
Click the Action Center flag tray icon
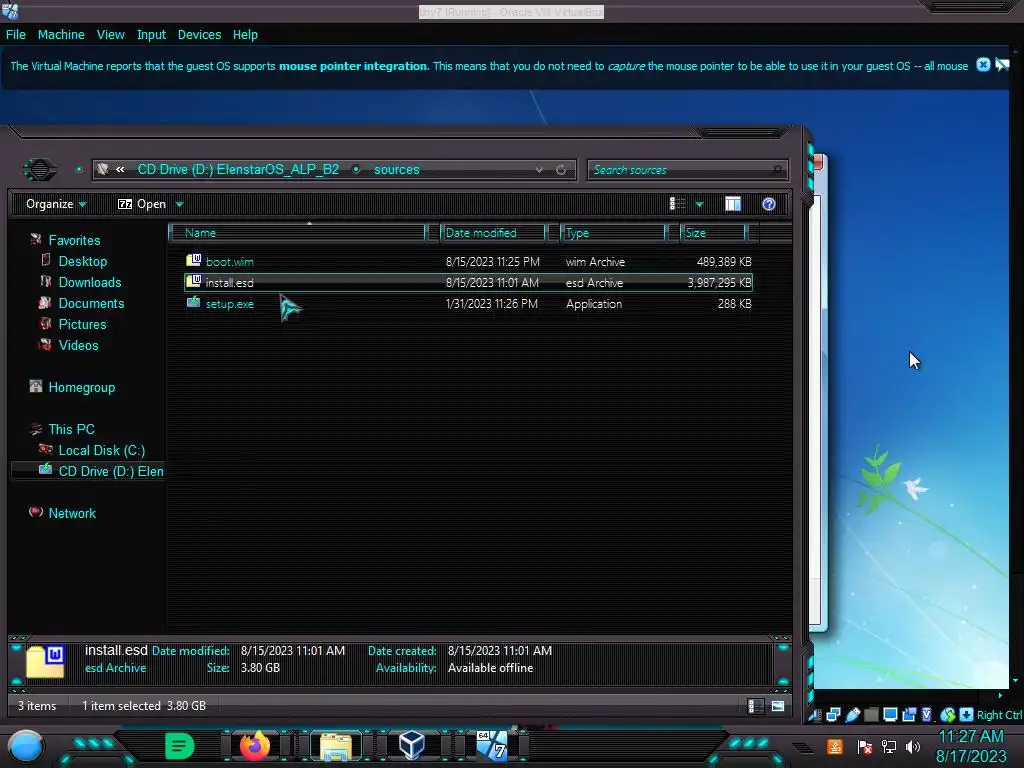click(864, 746)
